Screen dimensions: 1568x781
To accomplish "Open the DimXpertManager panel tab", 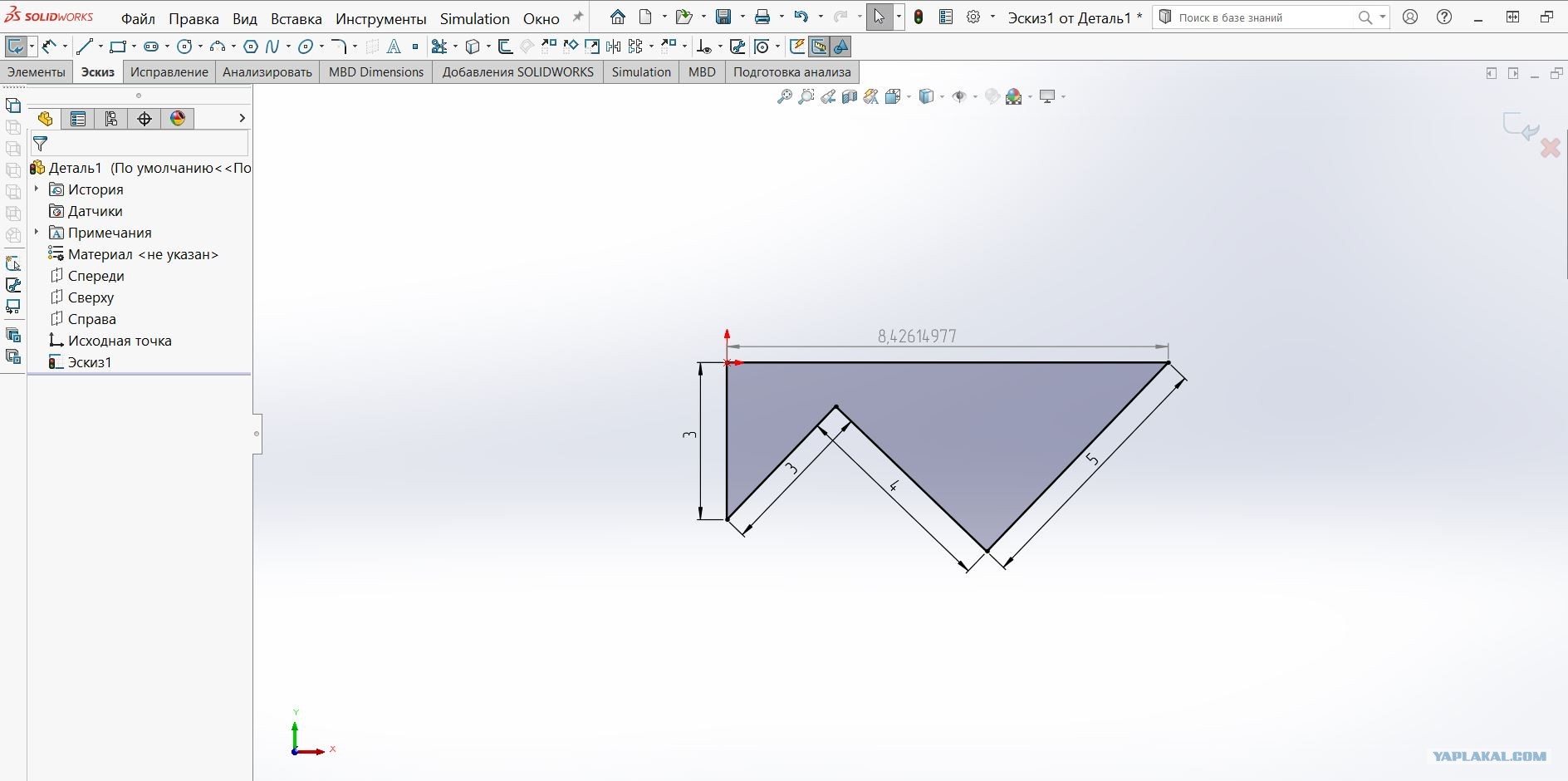I will pos(145,119).
